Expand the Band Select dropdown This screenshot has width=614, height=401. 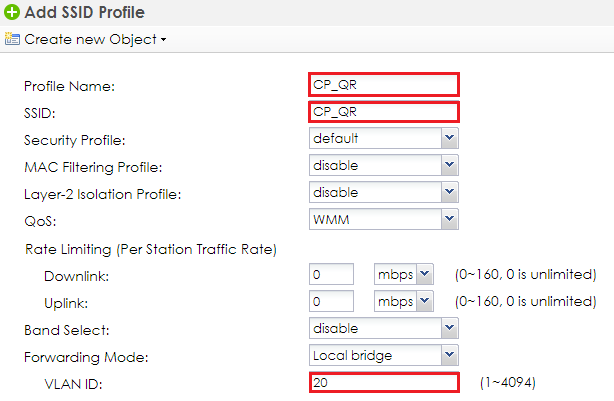tap(384, 328)
